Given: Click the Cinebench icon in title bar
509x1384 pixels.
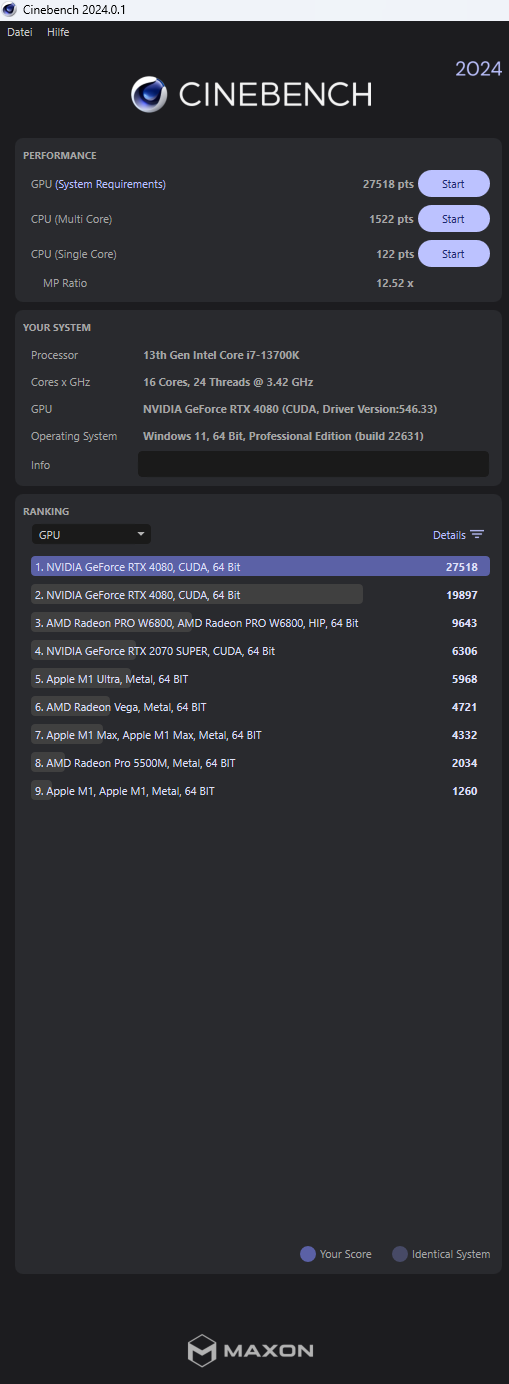Looking at the screenshot, I should 9,9.
